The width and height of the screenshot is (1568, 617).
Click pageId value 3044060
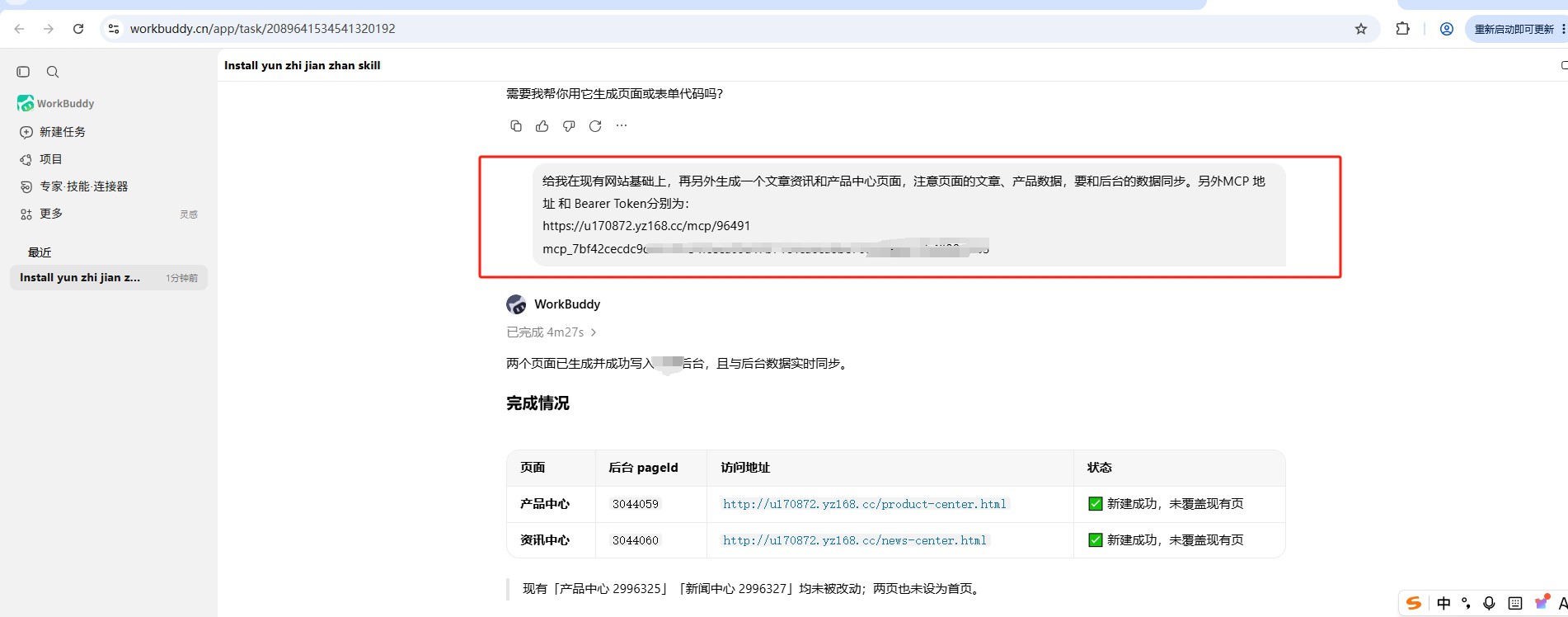point(636,540)
